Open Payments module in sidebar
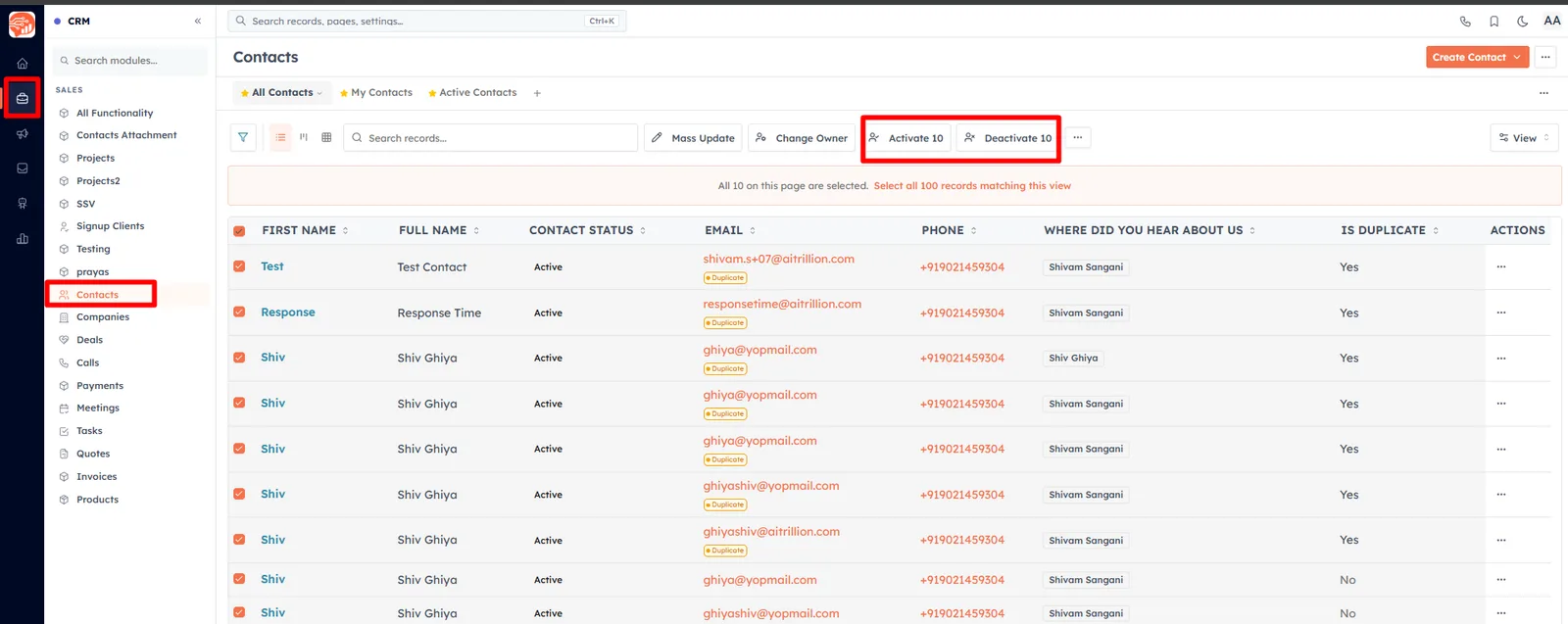Viewport: 1568px width, 624px height. point(100,386)
